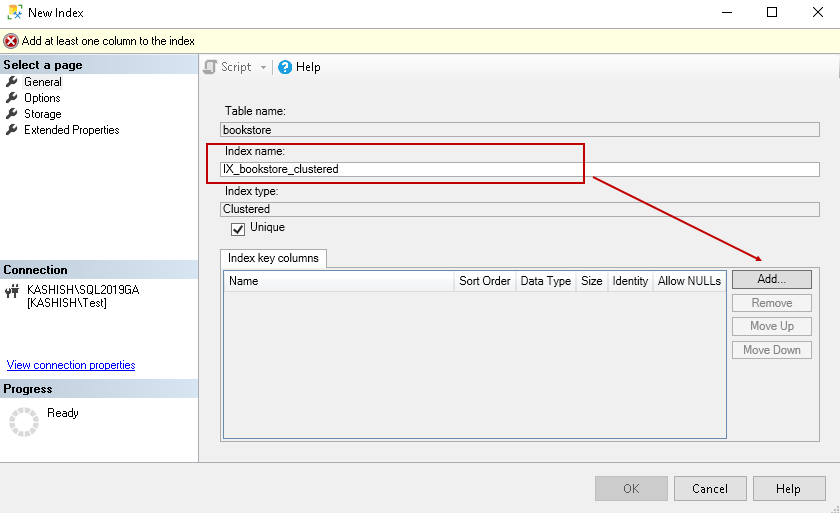840x513 pixels.
Task: Minimize the New Index window
Action: click(x=727, y=12)
